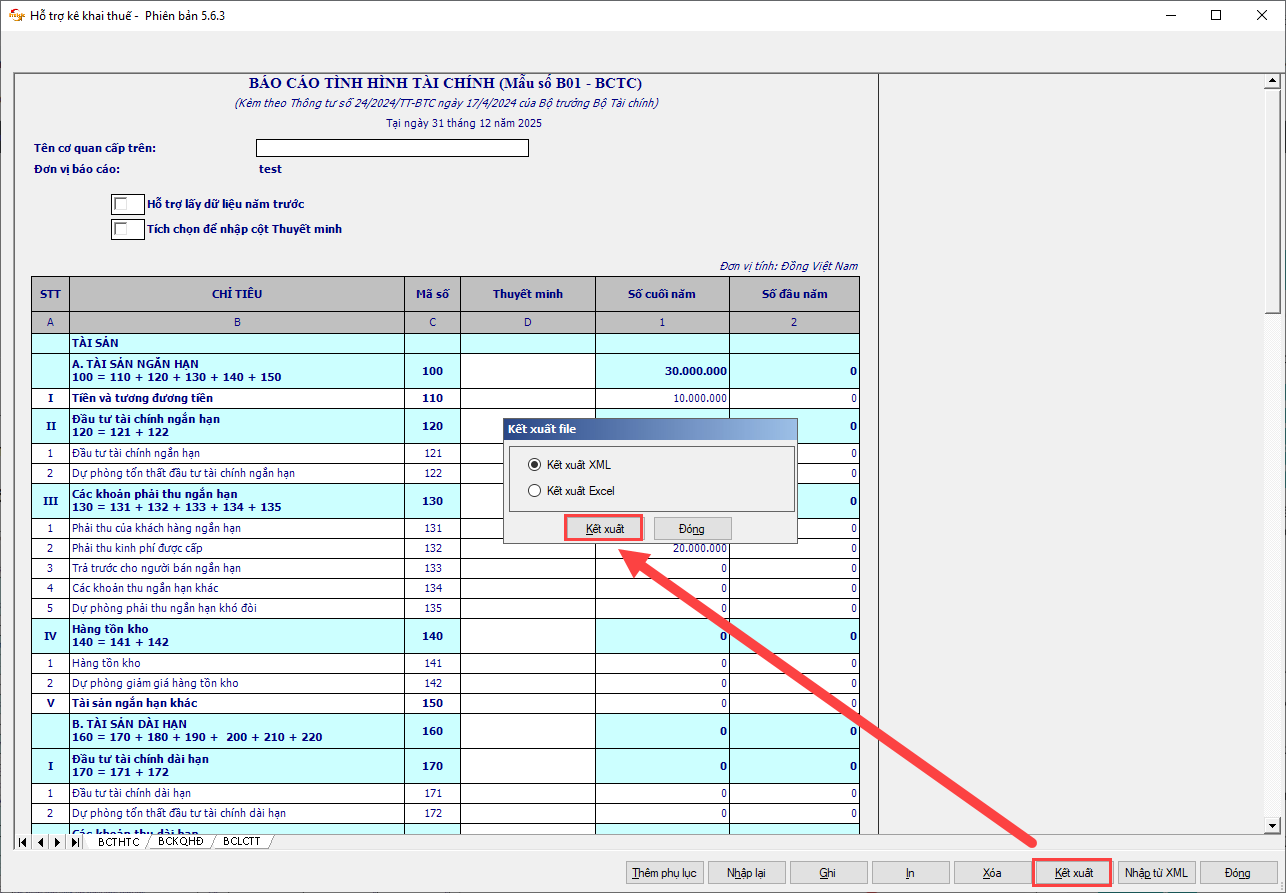Viewport: 1286px width, 893px height.
Task: Click previous sheet navigation arrow
Action: pos(41,842)
